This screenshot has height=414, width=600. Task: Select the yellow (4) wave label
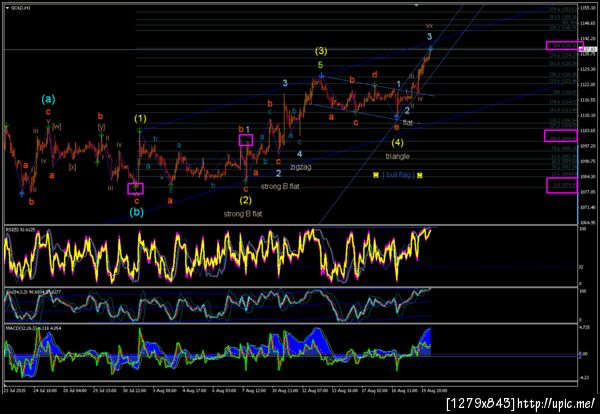point(398,143)
